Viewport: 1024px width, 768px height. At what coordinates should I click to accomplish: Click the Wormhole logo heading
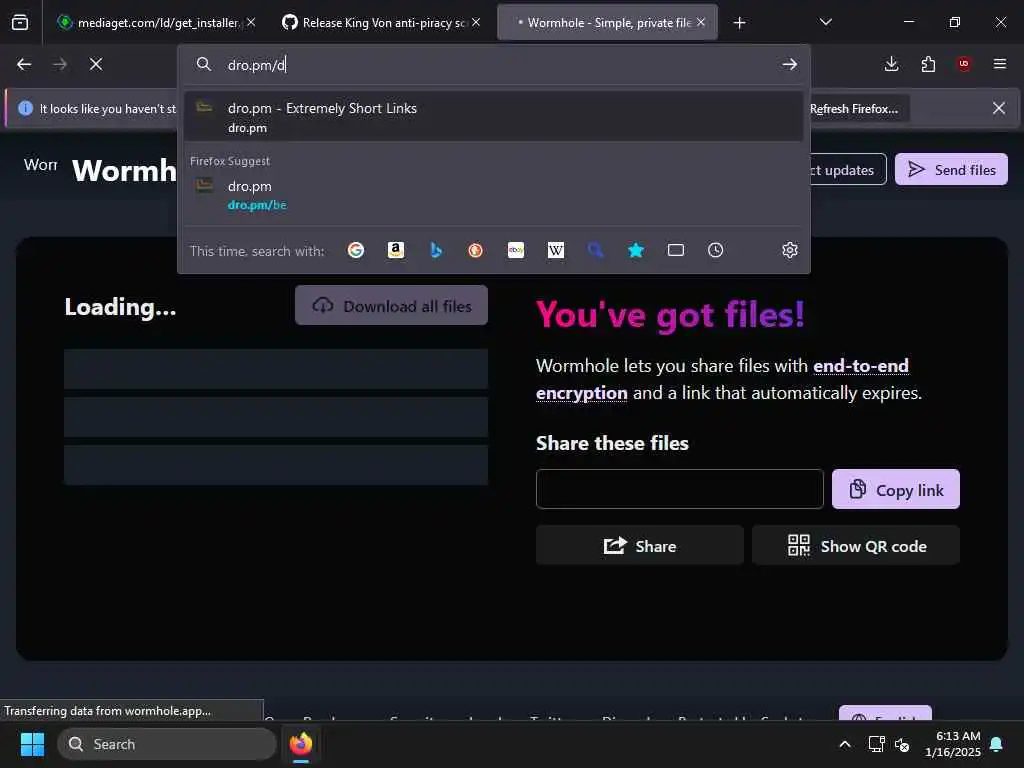pos(124,170)
